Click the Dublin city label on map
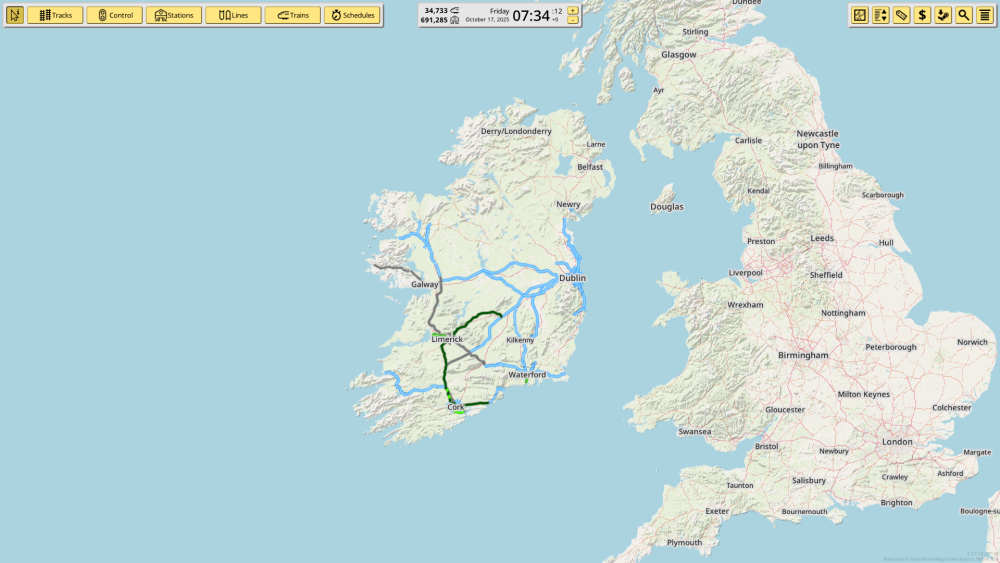1000x563 pixels. [x=572, y=278]
